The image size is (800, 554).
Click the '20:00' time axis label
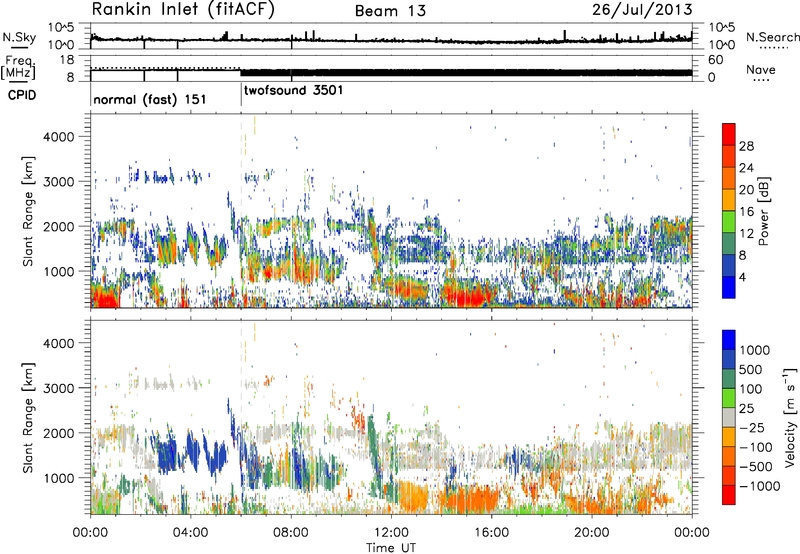592,533
